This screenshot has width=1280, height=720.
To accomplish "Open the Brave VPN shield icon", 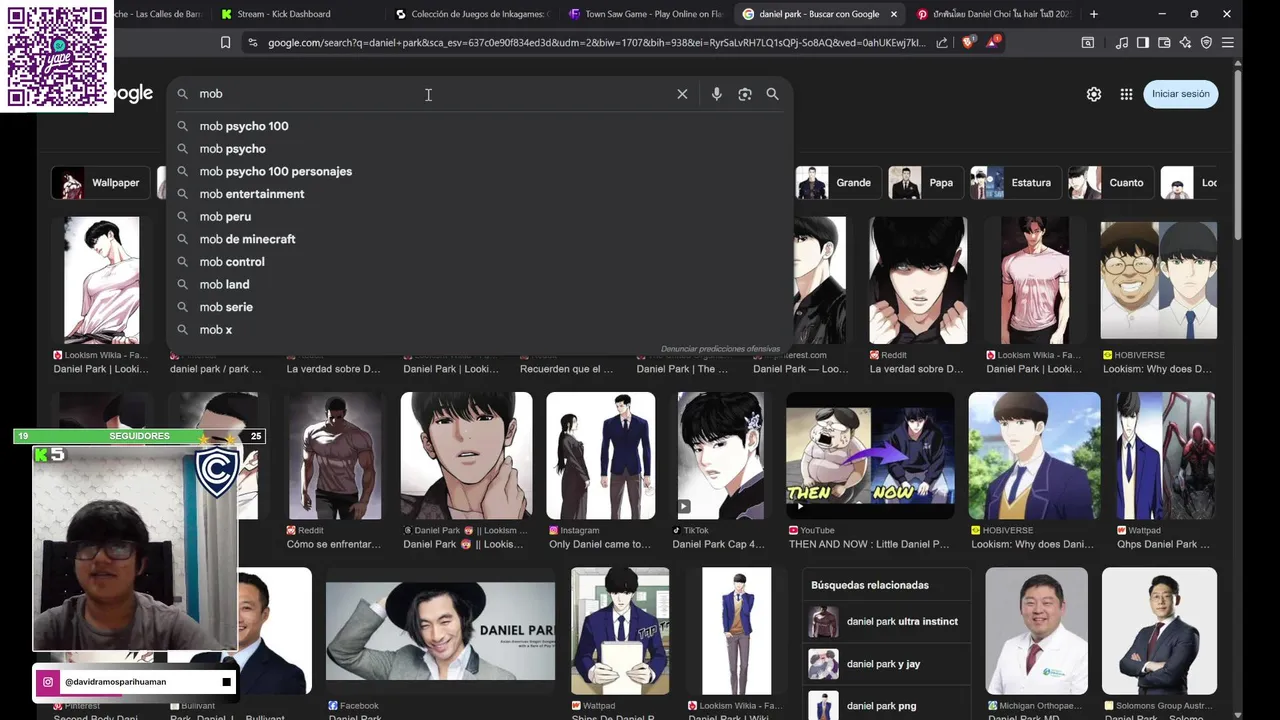I will [1206, 43].
